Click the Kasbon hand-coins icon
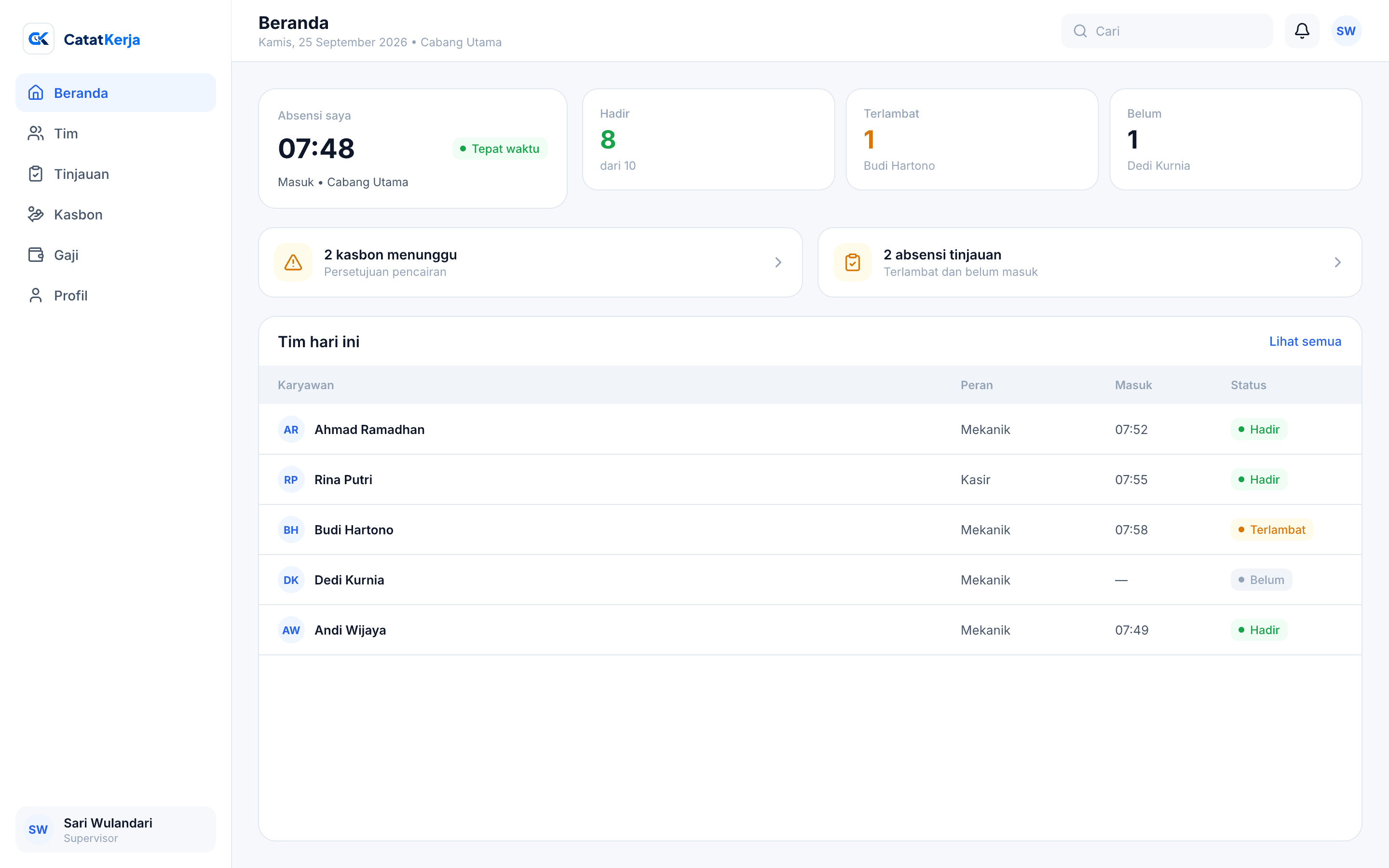Image resolution: width=1389 pixels, height=868 pixels. point(36,214)
